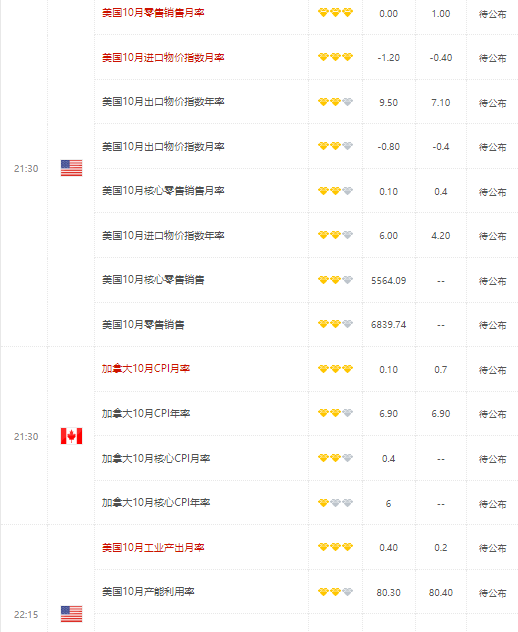Screen dimensions: 518x632
Task: Select forecast value 1.00
Action: (x=441, y=14)
